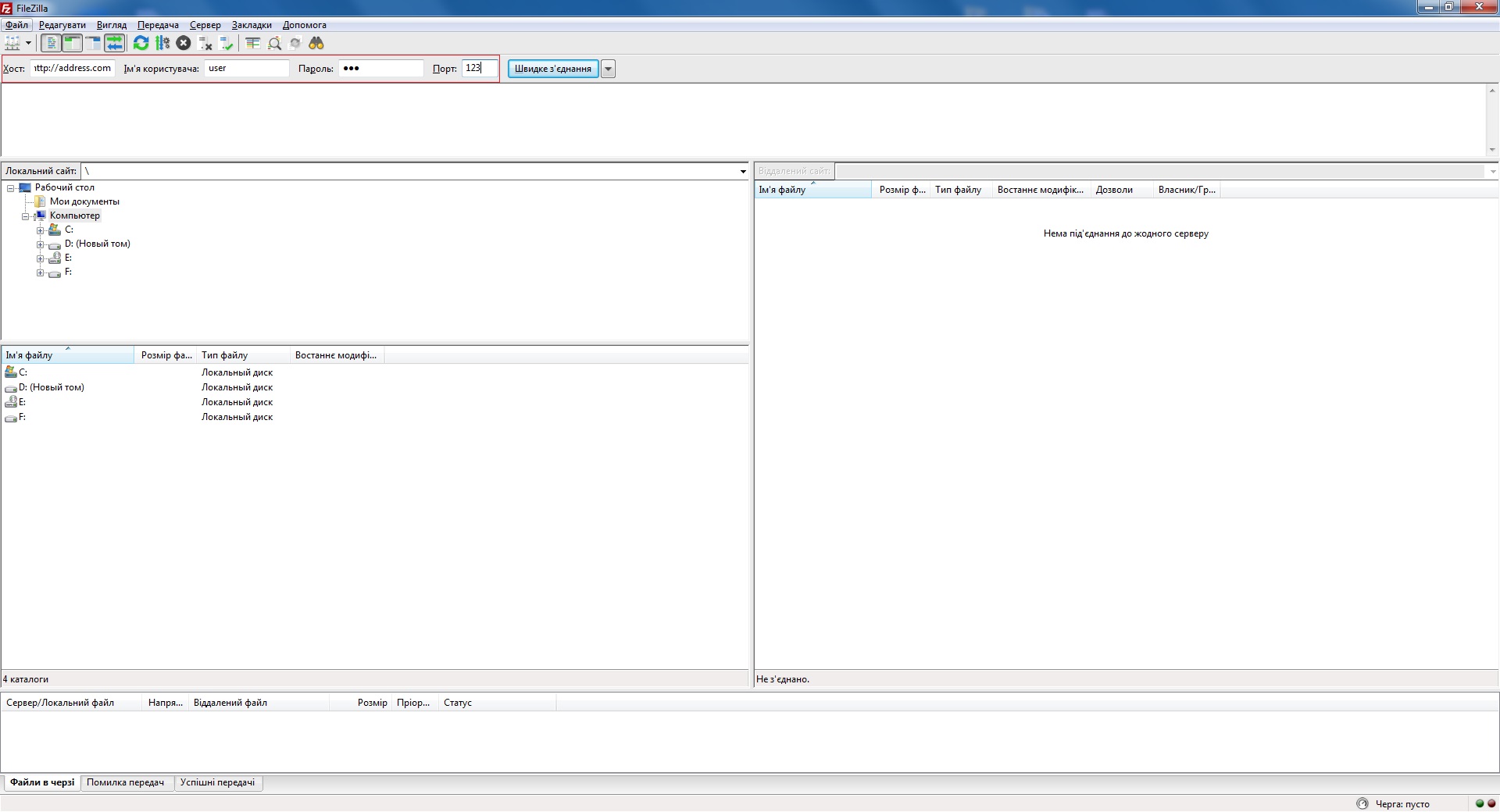Screen dimensions: 1500x812
Task: Sort local files by Тип файлу column
Action: pyautogui.click(x=242, y=355)
